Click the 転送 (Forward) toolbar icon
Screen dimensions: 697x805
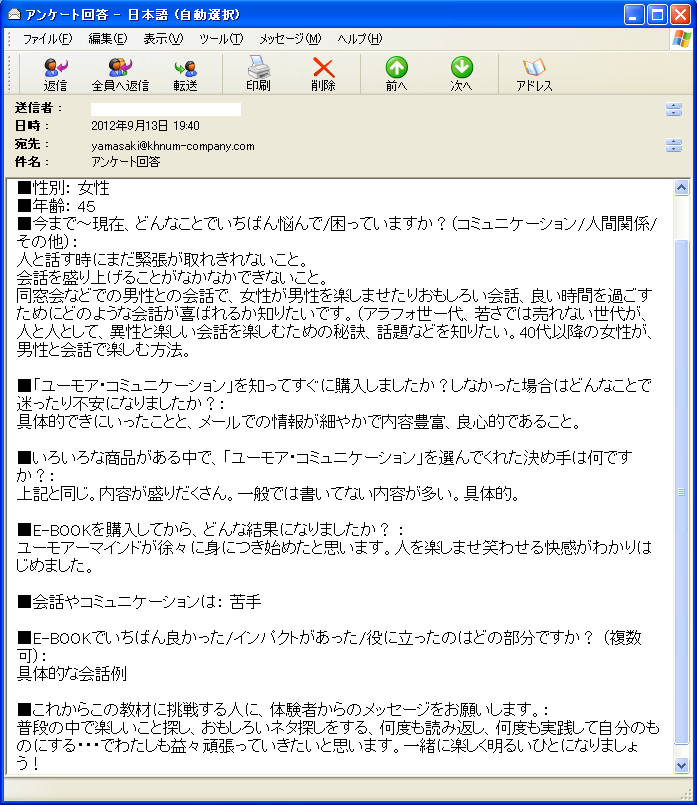pyautogui.click(x=185, y=74)
